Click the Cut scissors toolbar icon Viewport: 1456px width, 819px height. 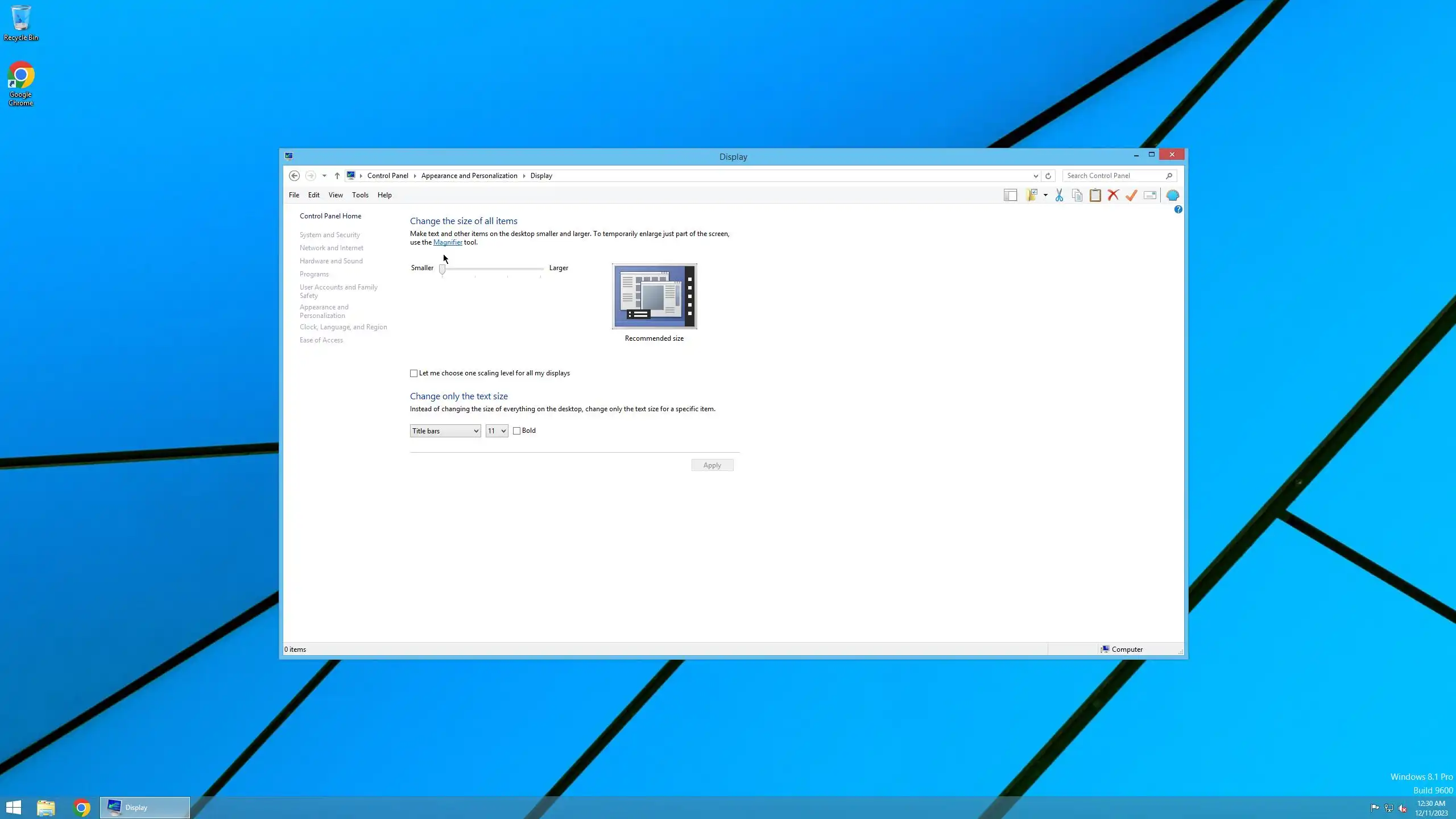pos(1059,195)
